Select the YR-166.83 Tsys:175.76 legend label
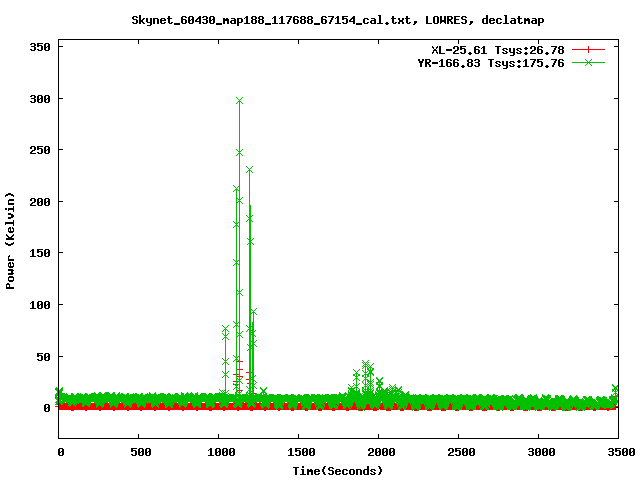 [491, 63]
